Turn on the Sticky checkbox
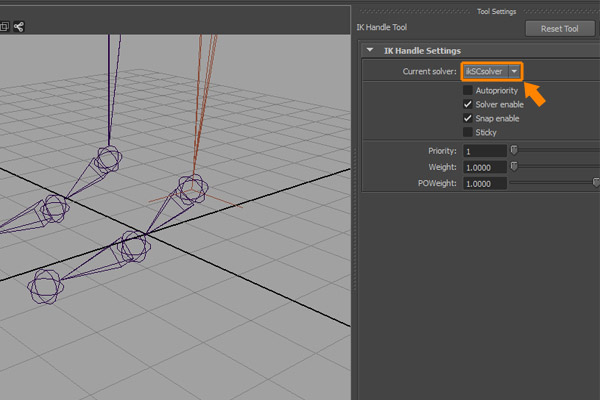 [x=467, y=132]
